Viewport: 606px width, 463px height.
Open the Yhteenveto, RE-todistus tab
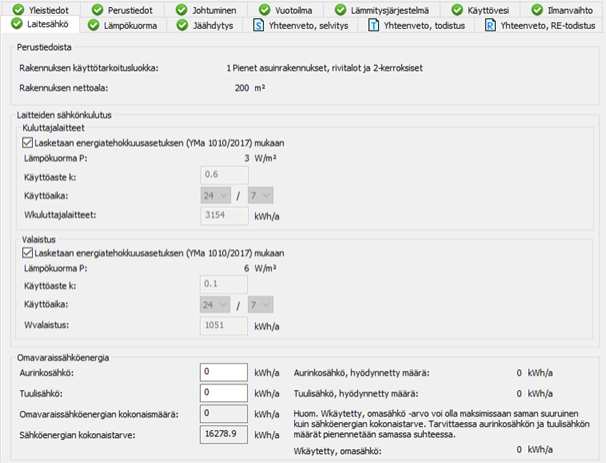[540, 26]
